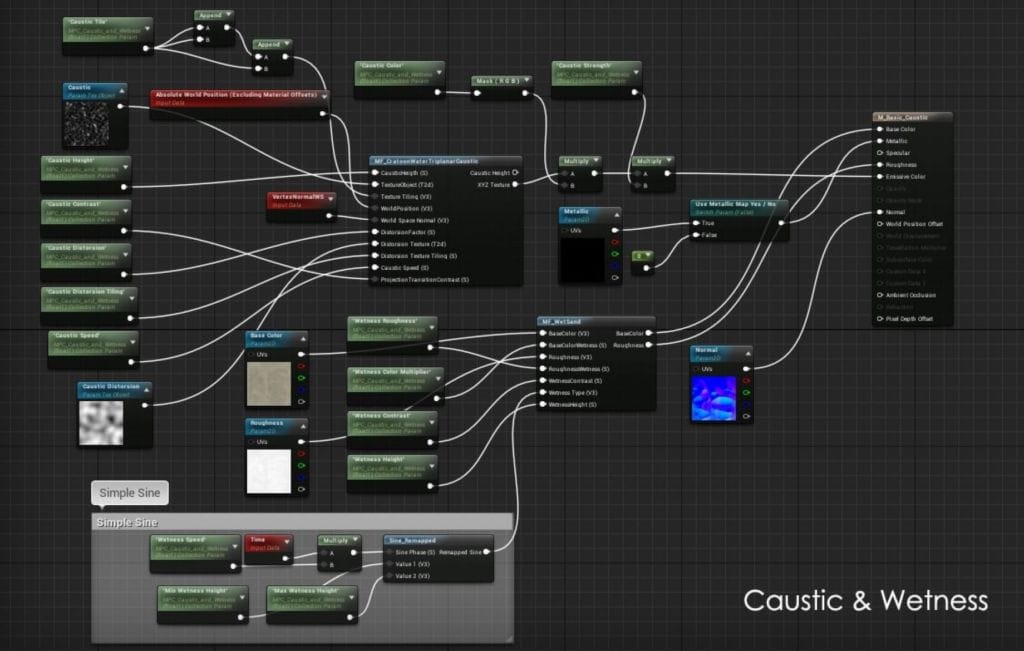Click the Value 2 (V3) pin on Sine_Remapped

390,576
